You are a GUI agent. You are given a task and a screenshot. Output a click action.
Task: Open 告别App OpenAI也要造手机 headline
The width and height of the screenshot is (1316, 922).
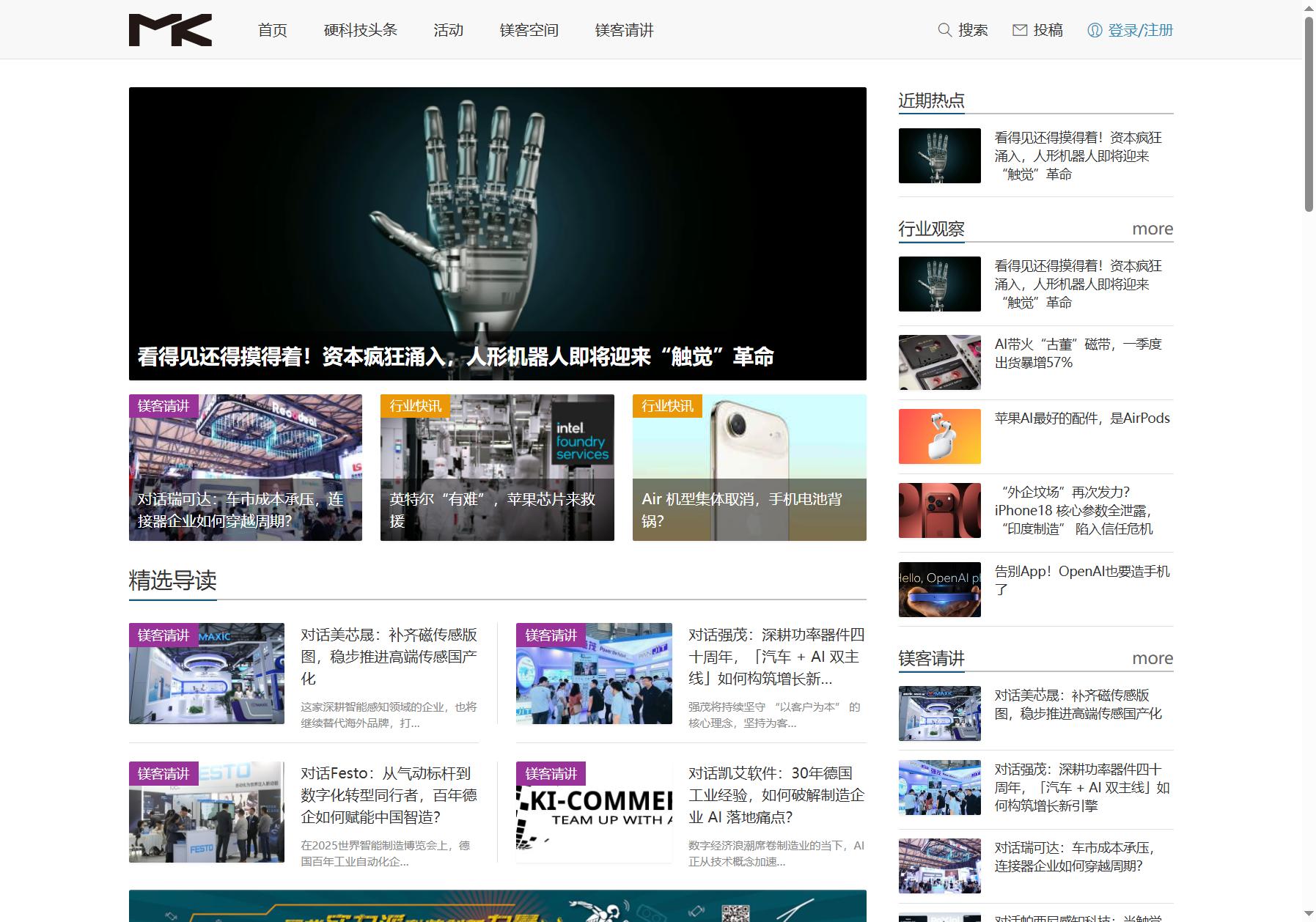pyautogui.click(x=1082, y=580)
